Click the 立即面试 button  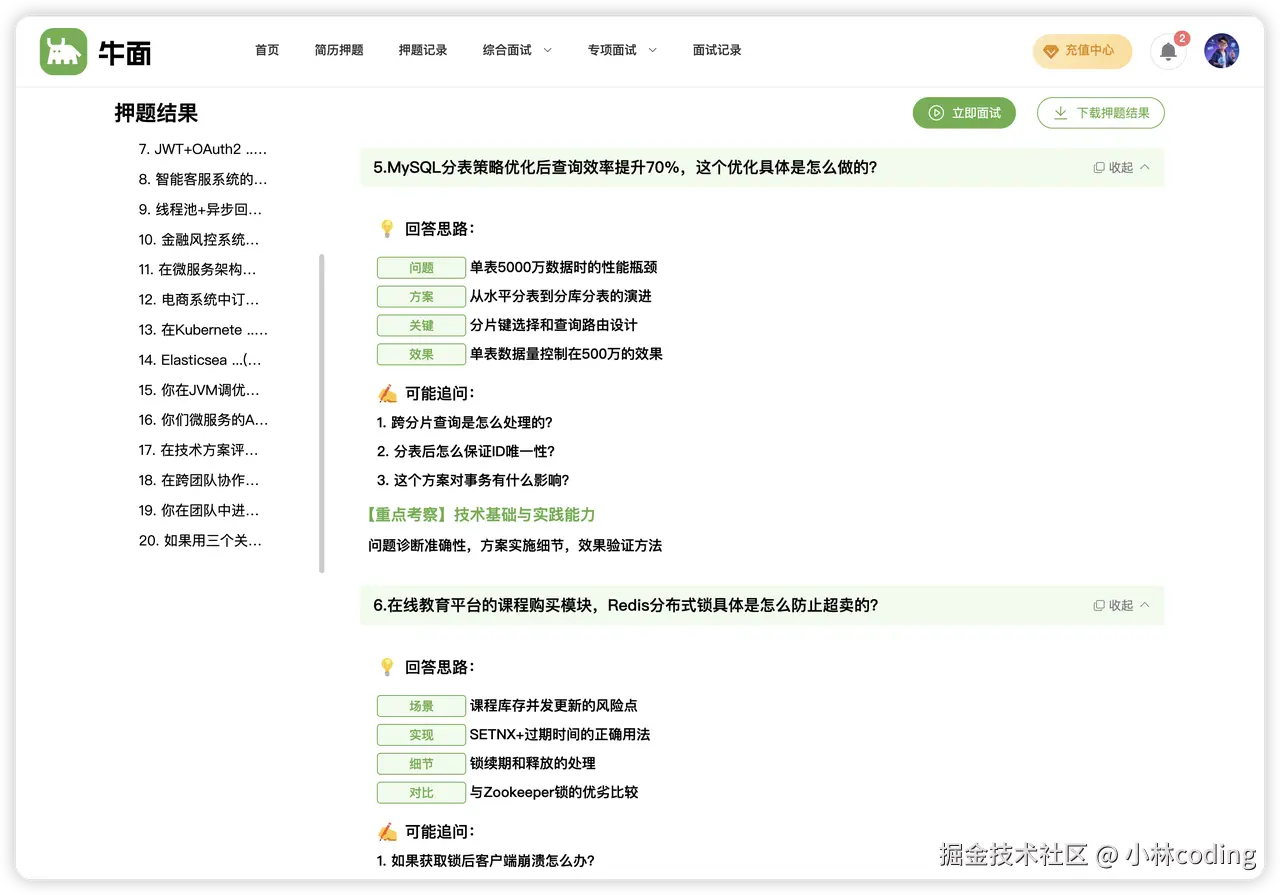(964, 113)
